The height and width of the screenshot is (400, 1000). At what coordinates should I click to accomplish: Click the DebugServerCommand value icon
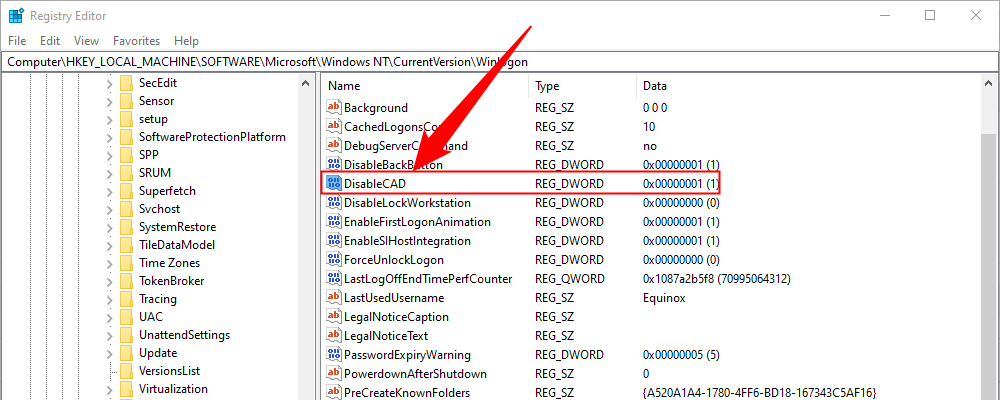pyautogui.click(x=334, y=145)
